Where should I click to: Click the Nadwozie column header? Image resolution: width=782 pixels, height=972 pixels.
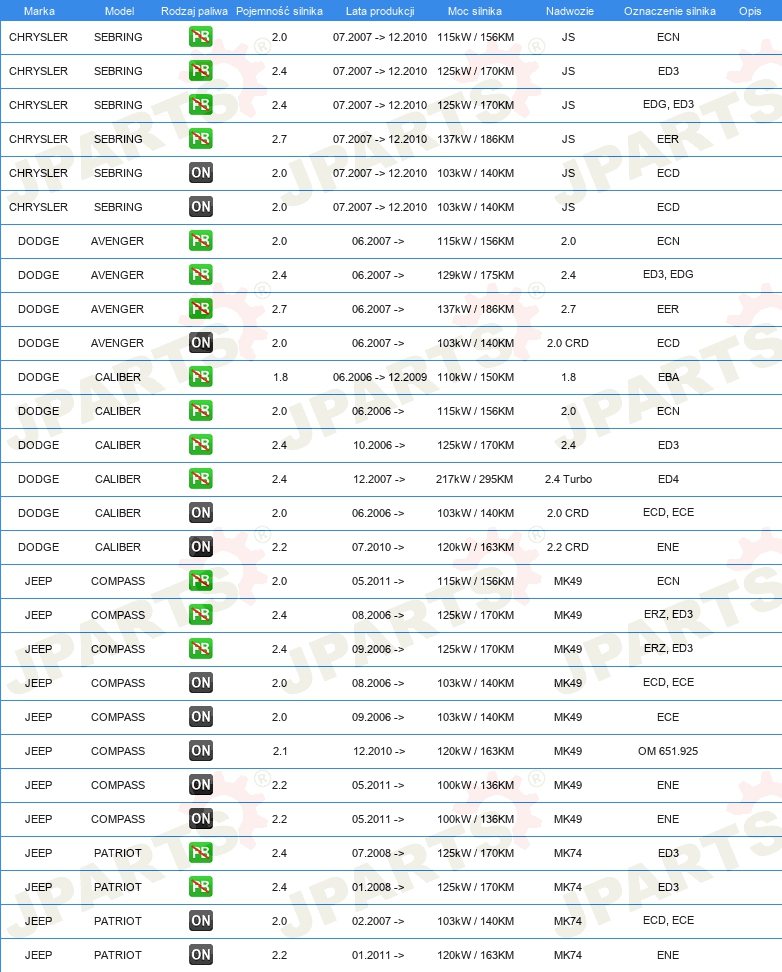click(569, 11)
